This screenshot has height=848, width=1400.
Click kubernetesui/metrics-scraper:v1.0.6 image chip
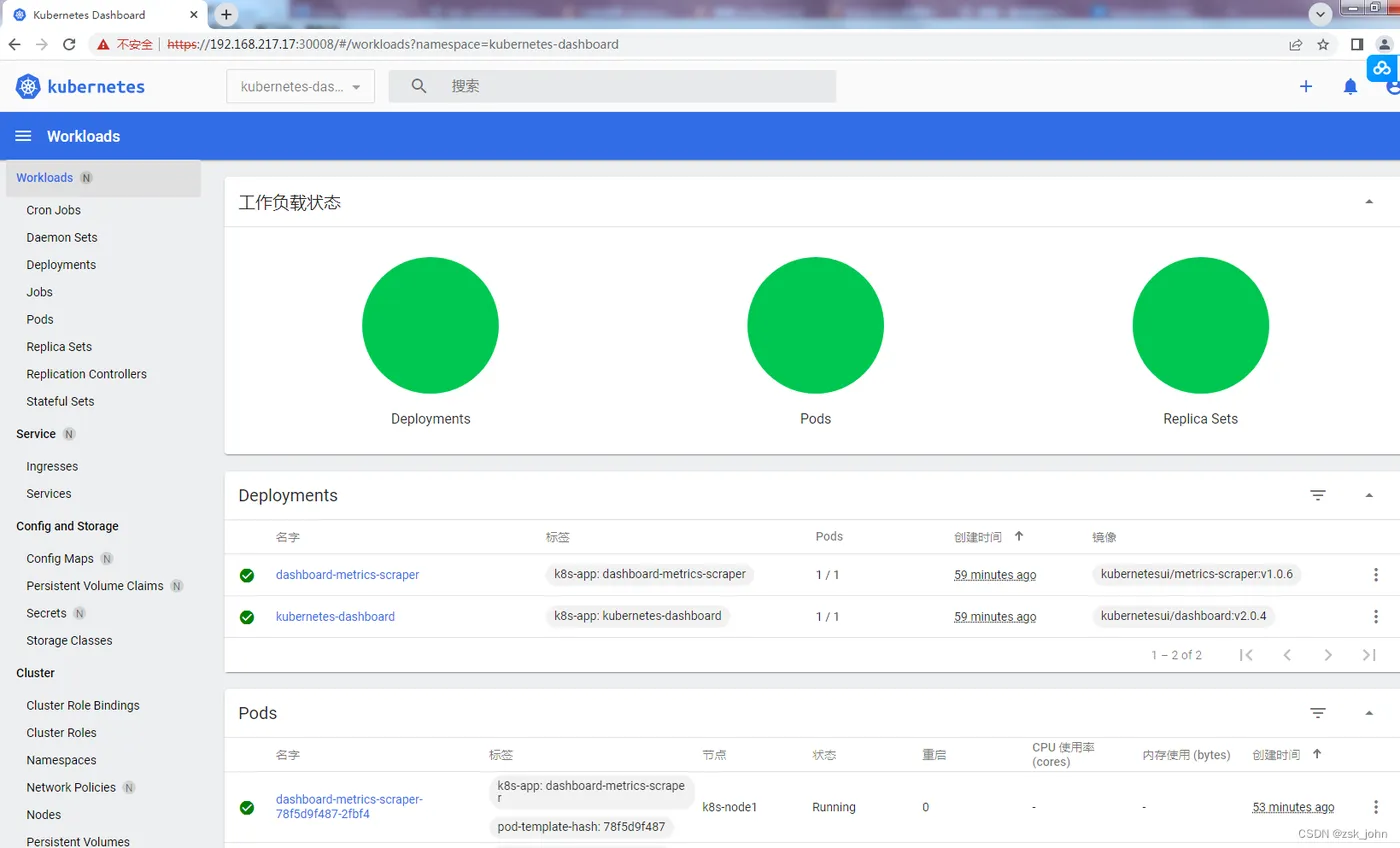[x=1197, y=575]
